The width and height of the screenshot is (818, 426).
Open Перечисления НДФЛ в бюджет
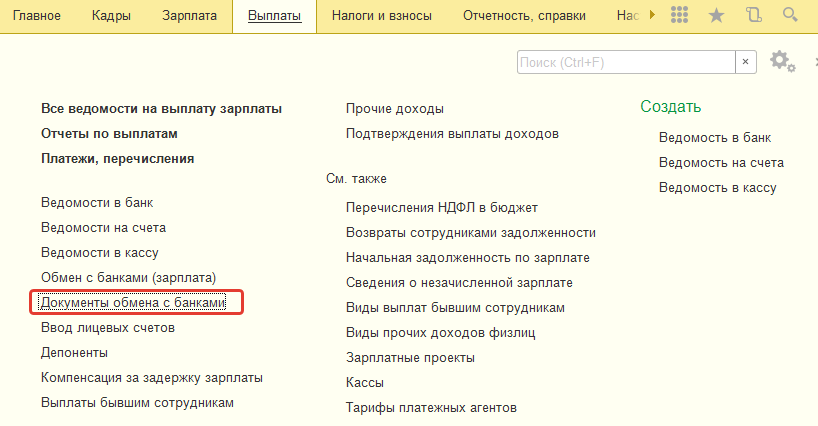442,208
